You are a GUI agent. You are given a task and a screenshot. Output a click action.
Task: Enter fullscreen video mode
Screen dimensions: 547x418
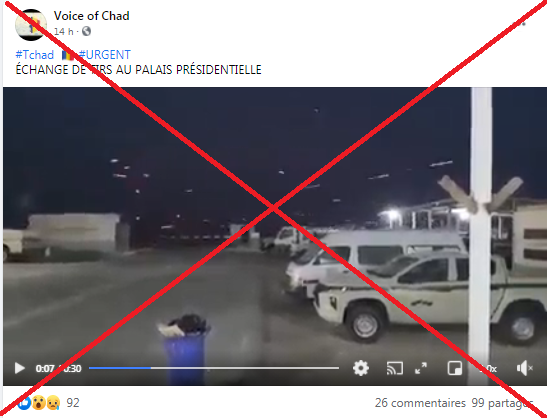point(421,368)
